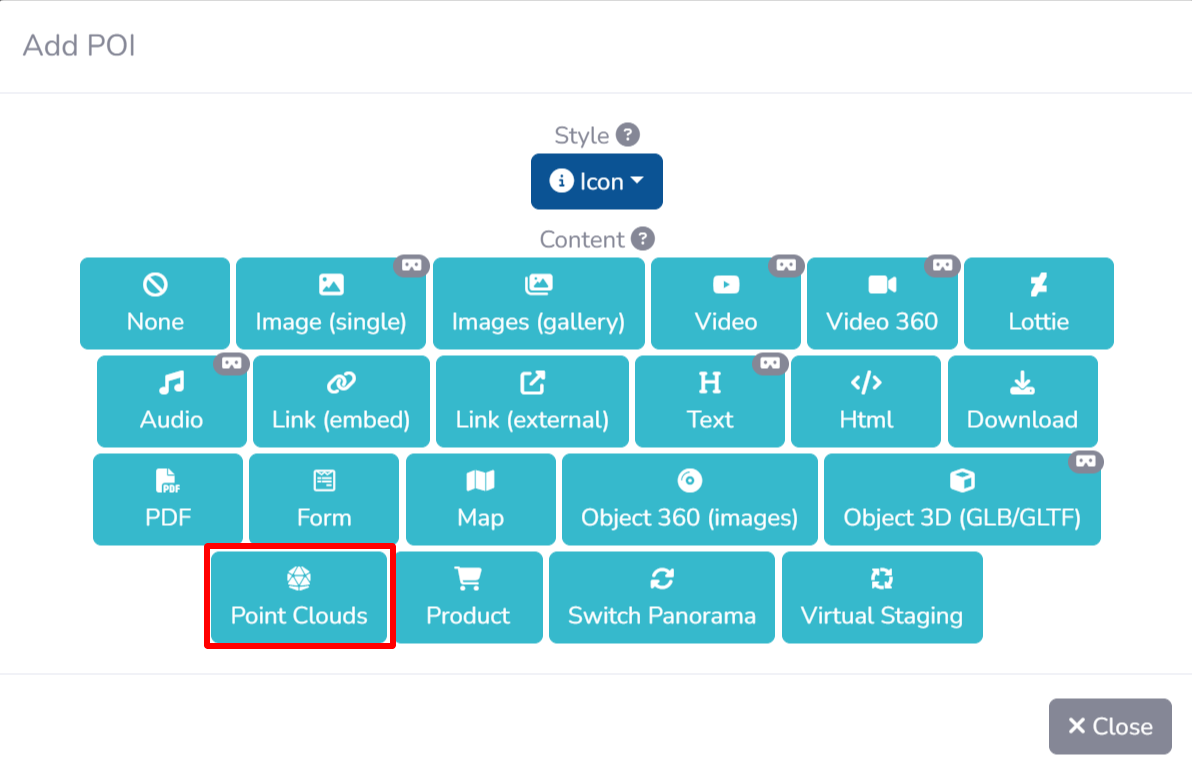This screenshot has width=1192, height=775.
Task: Choose Link (embed) option
Action: (x=341, y=402)
